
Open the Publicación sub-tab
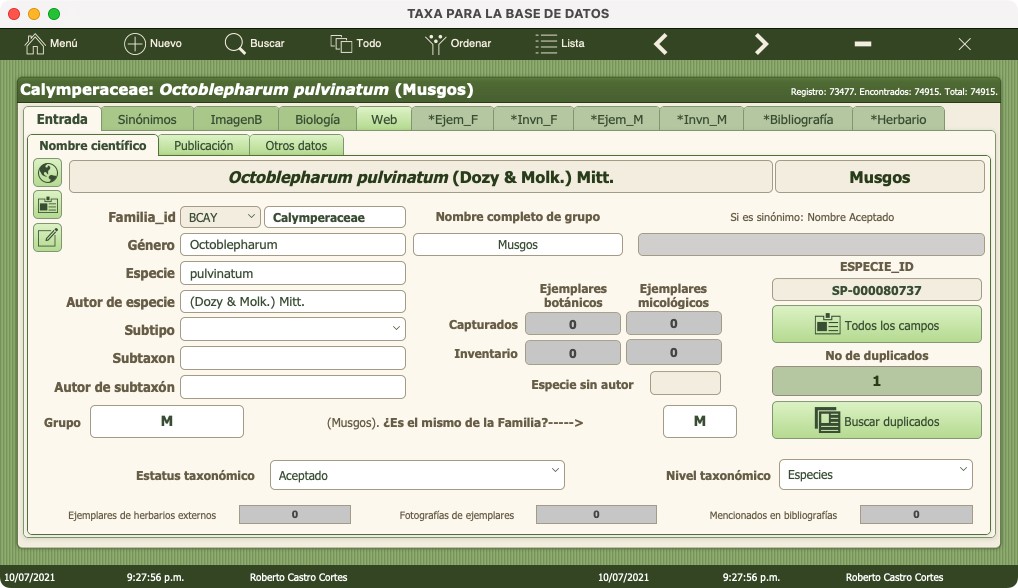203,146
